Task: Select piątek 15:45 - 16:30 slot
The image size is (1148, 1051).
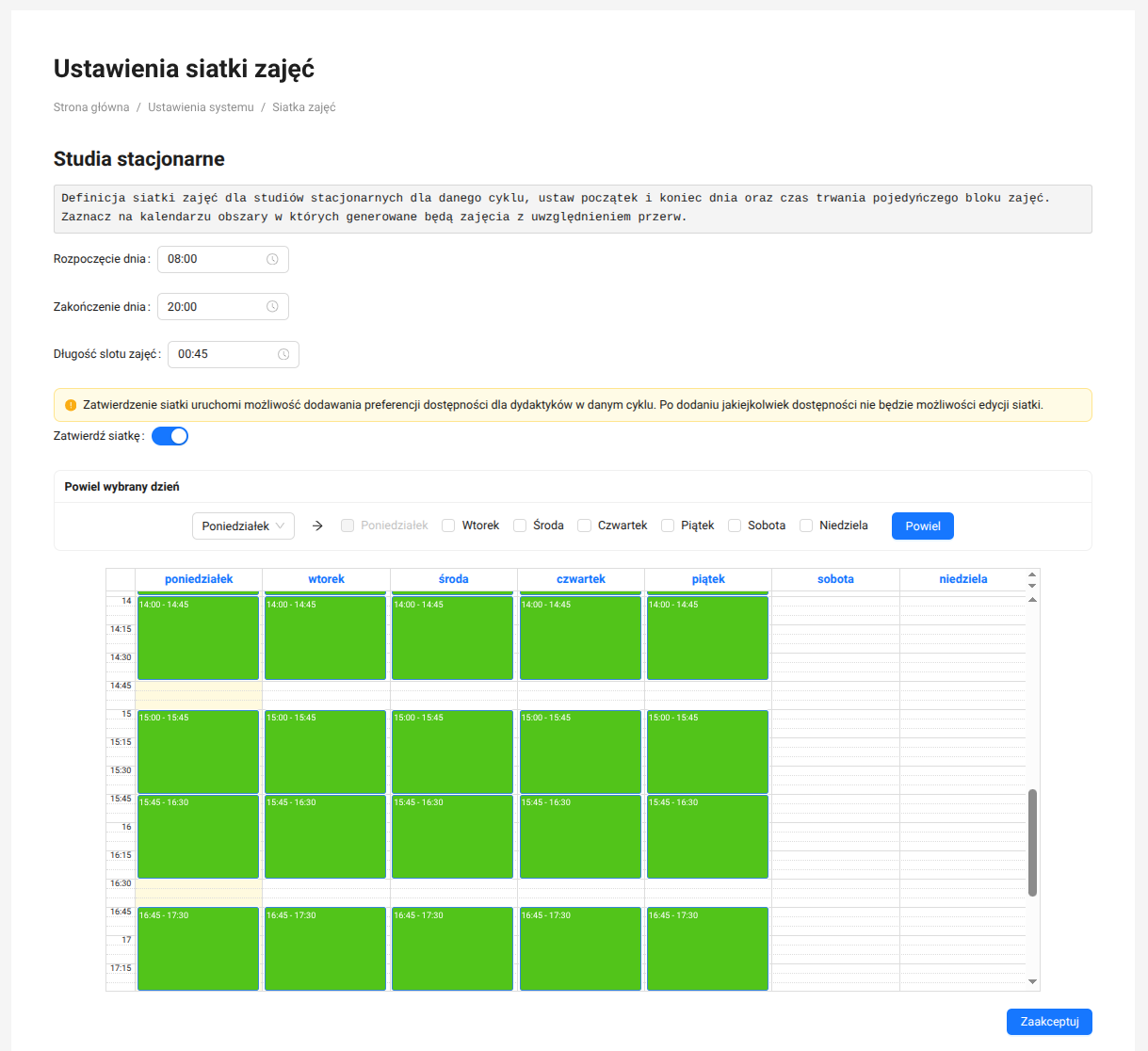Action: click(707, 836)
